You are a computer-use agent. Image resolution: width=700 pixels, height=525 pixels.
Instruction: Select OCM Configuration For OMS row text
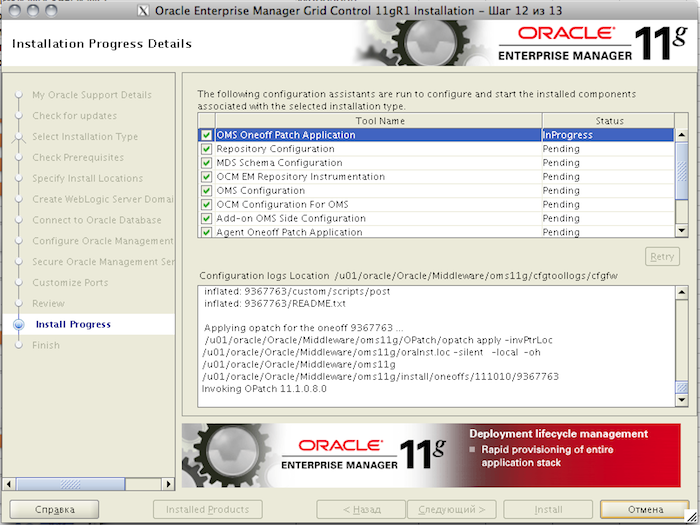282,204
